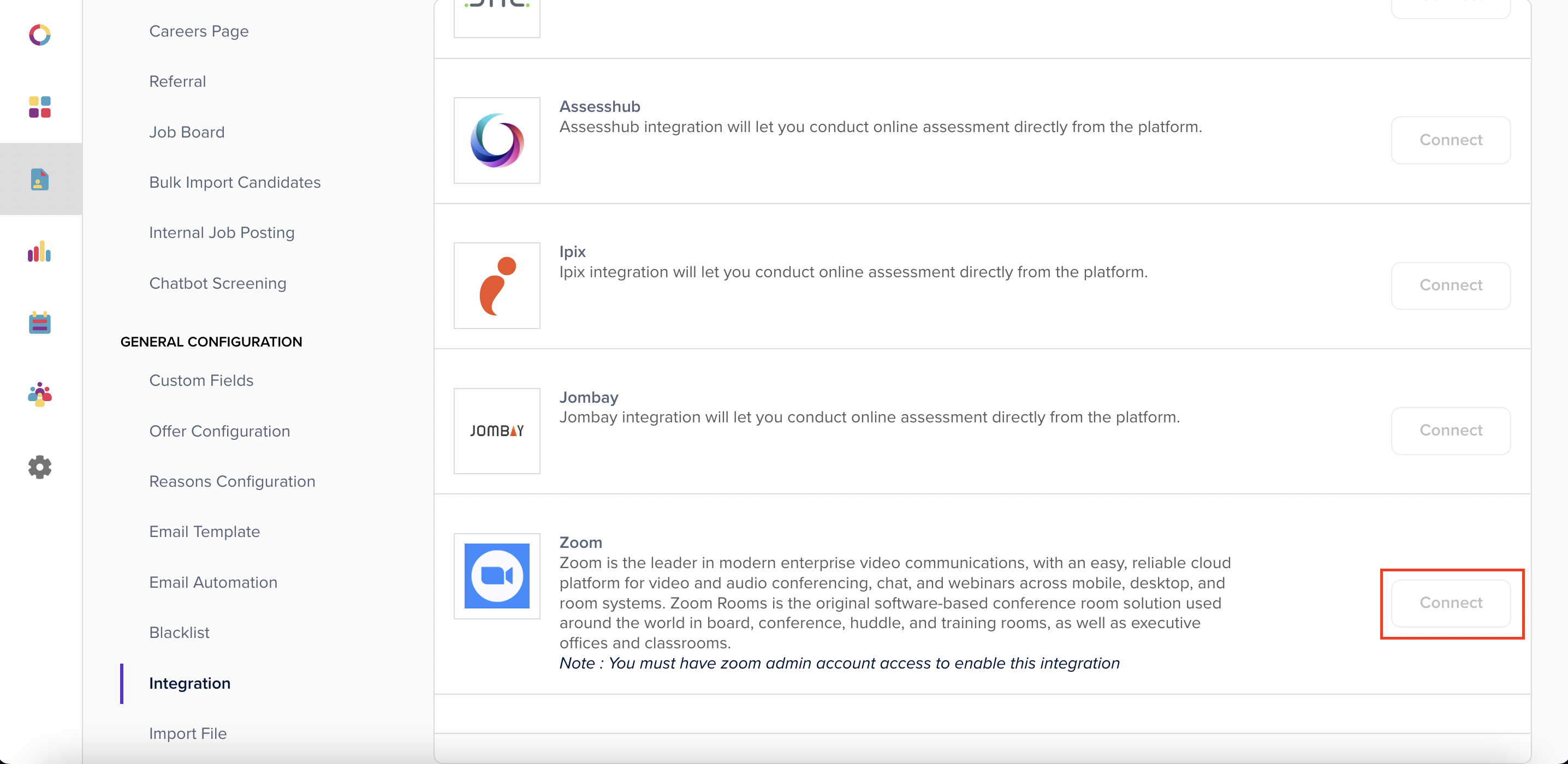Open Internal Job Posting
The image size is (1568, 764).
click(222, 233)
